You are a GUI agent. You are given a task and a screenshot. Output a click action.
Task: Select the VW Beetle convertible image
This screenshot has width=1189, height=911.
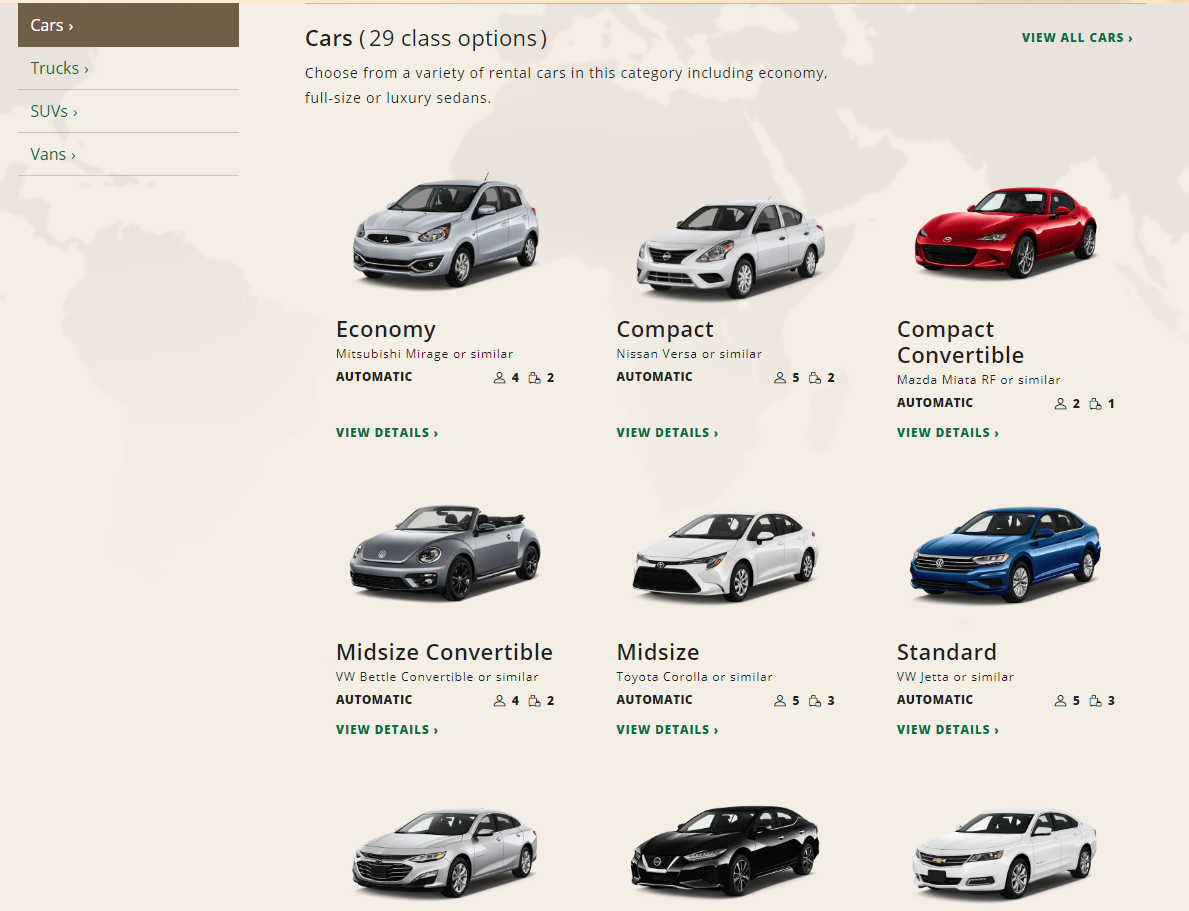[x=445, y=552]
